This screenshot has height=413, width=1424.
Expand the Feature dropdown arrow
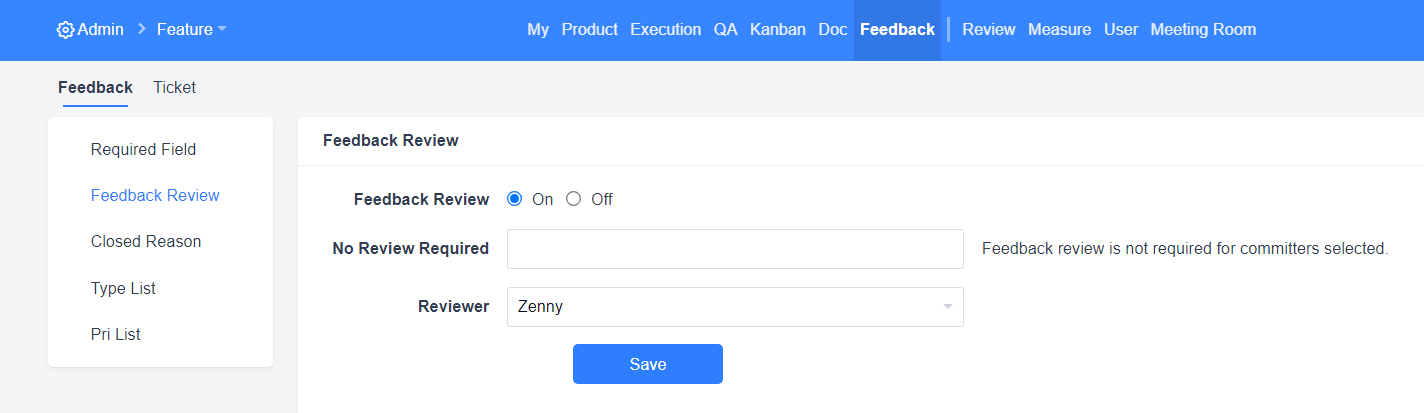222,30
